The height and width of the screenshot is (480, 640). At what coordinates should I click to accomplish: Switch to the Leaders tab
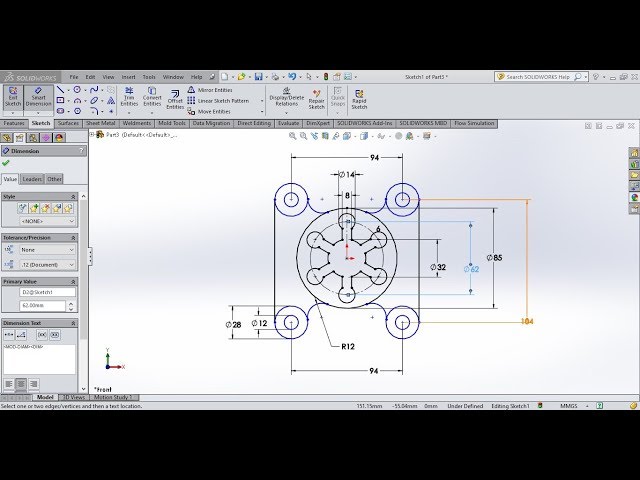pos(32,179)
